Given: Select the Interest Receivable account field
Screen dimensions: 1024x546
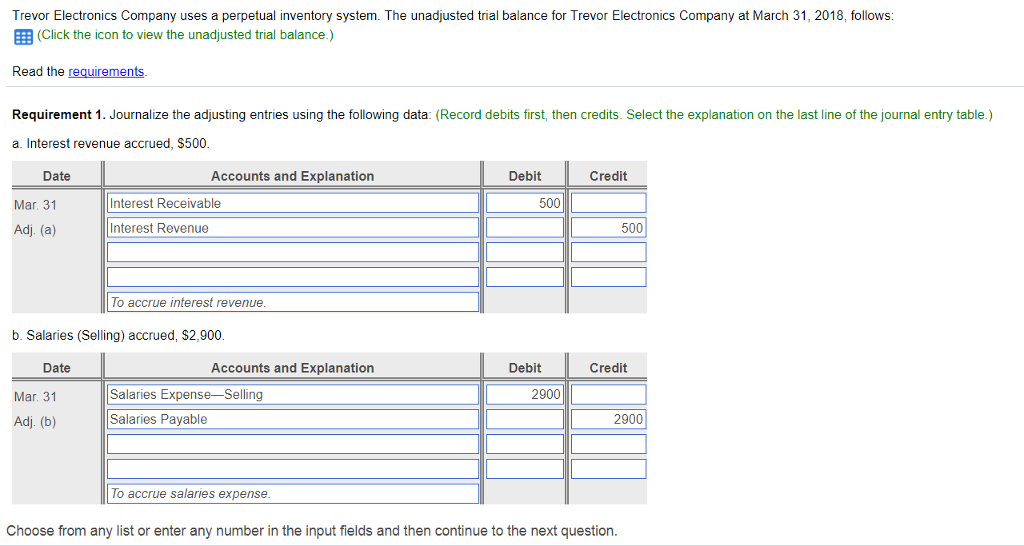Looking at the screenshot, I should point(293,203).
